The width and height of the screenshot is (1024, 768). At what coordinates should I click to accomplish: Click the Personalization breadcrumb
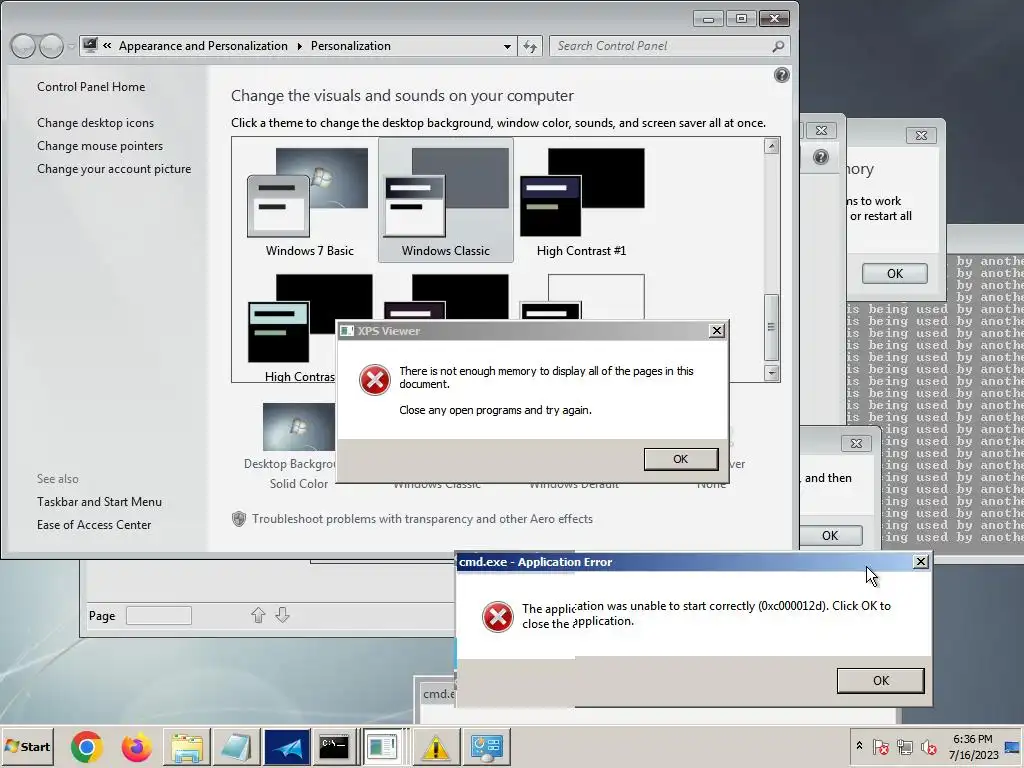point(351,46)
